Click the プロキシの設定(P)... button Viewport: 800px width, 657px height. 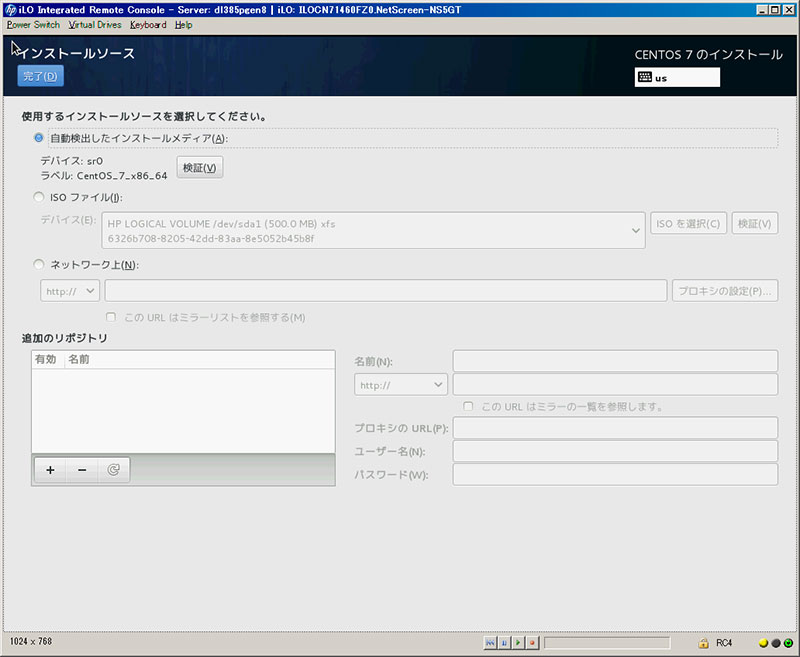725,291
